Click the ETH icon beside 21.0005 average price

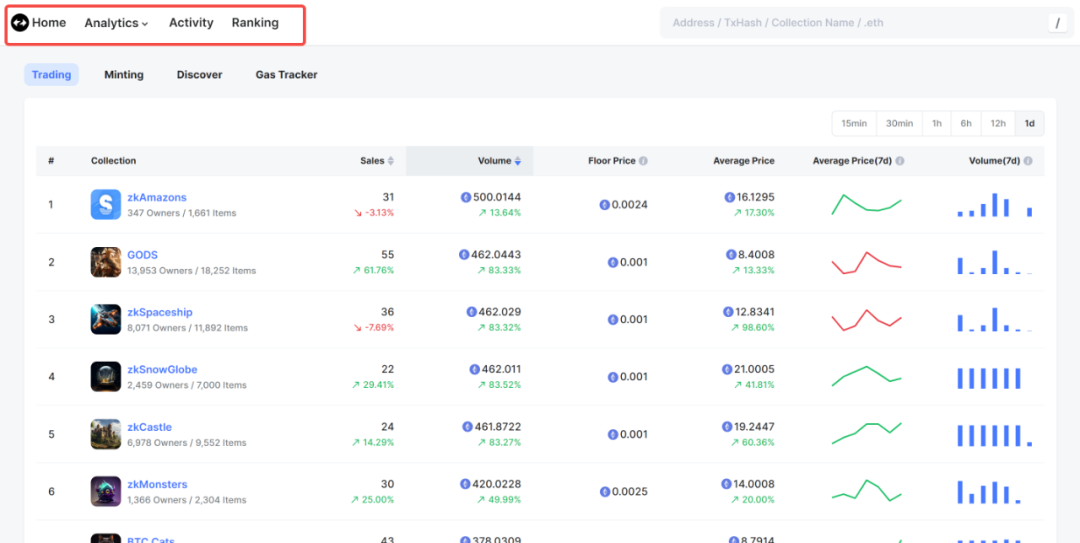727,369
